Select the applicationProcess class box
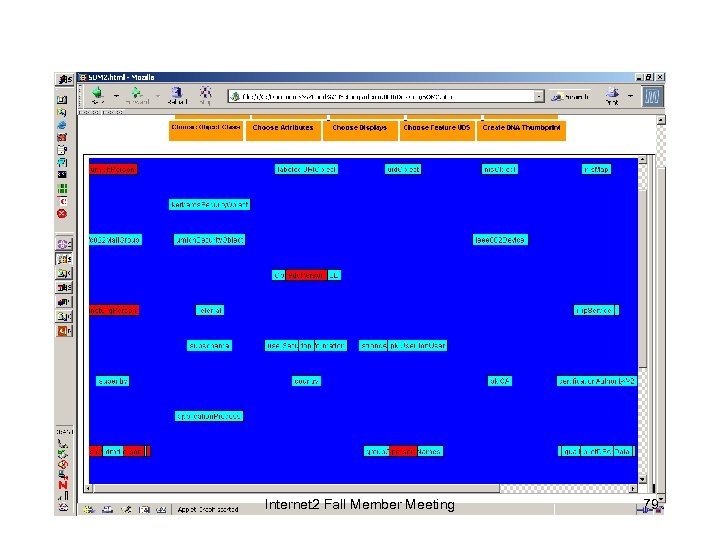 point(209,416)
